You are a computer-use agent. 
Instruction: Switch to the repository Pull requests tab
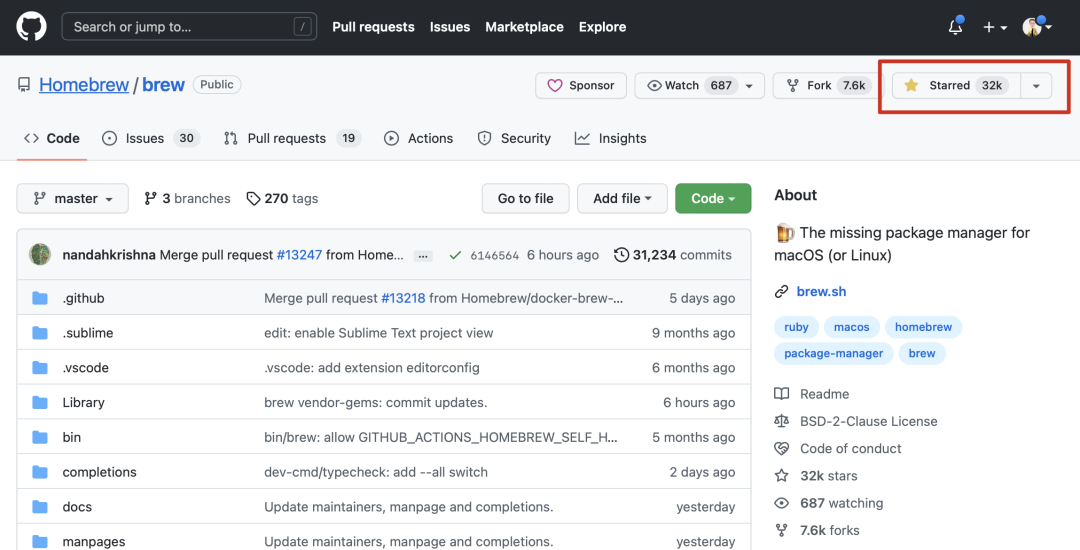[x=292, y=138]
